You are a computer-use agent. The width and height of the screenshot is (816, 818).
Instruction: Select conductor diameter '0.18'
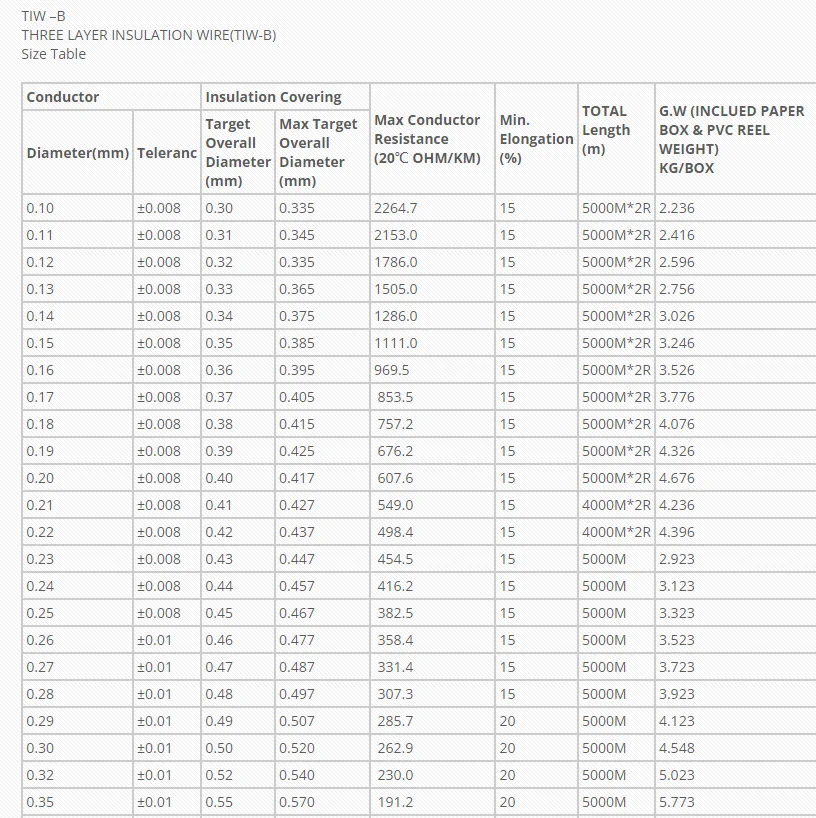point(40,424)
